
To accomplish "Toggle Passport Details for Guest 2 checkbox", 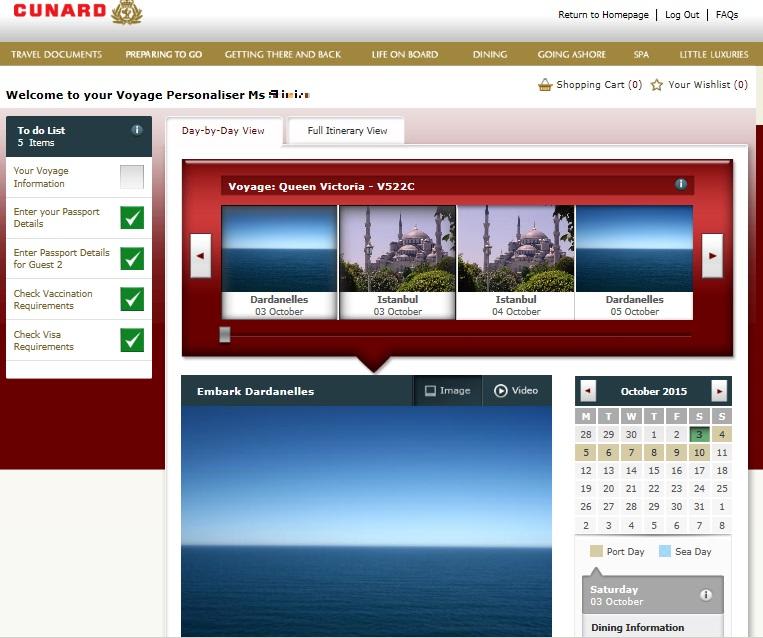I will (x=132, y=258).
